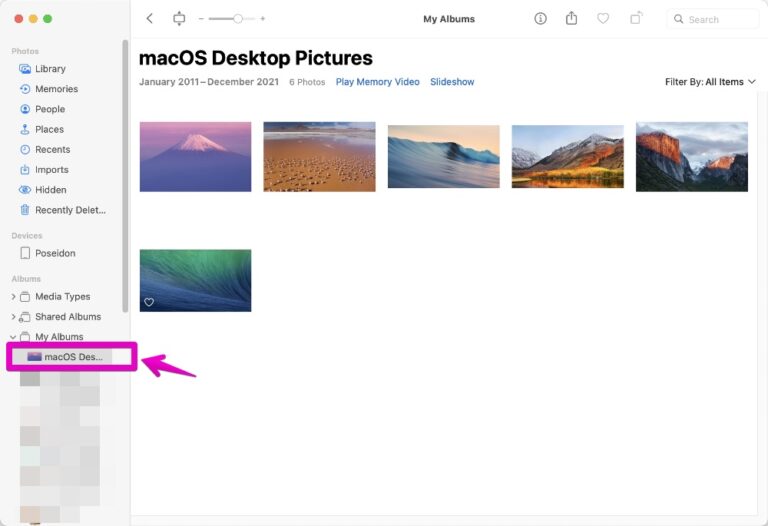Select the macOS Des... album
This screenshot has width=768, height=526.
click(72, 357)
